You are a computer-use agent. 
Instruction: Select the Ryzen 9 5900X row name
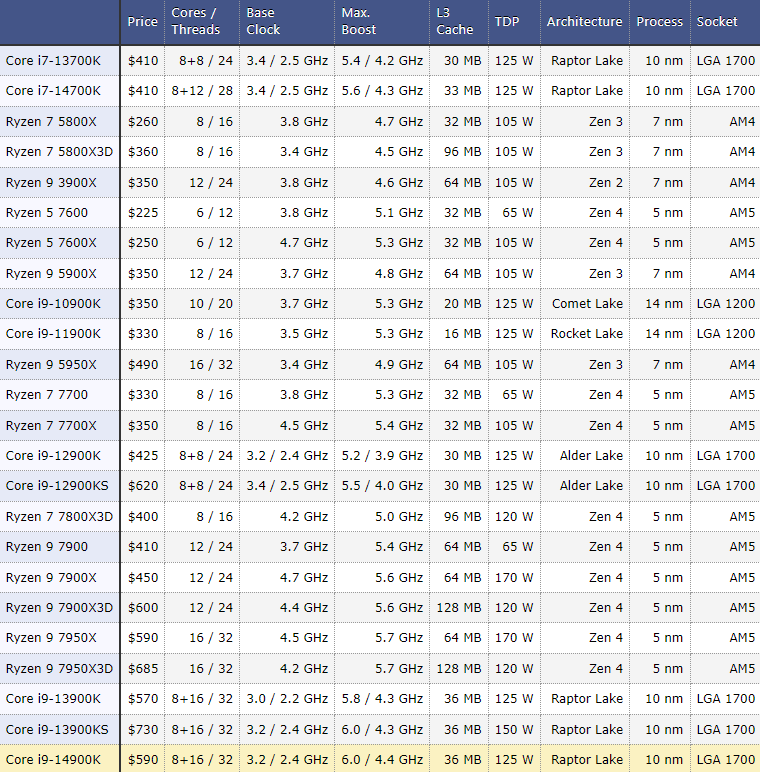coord(51,274)
